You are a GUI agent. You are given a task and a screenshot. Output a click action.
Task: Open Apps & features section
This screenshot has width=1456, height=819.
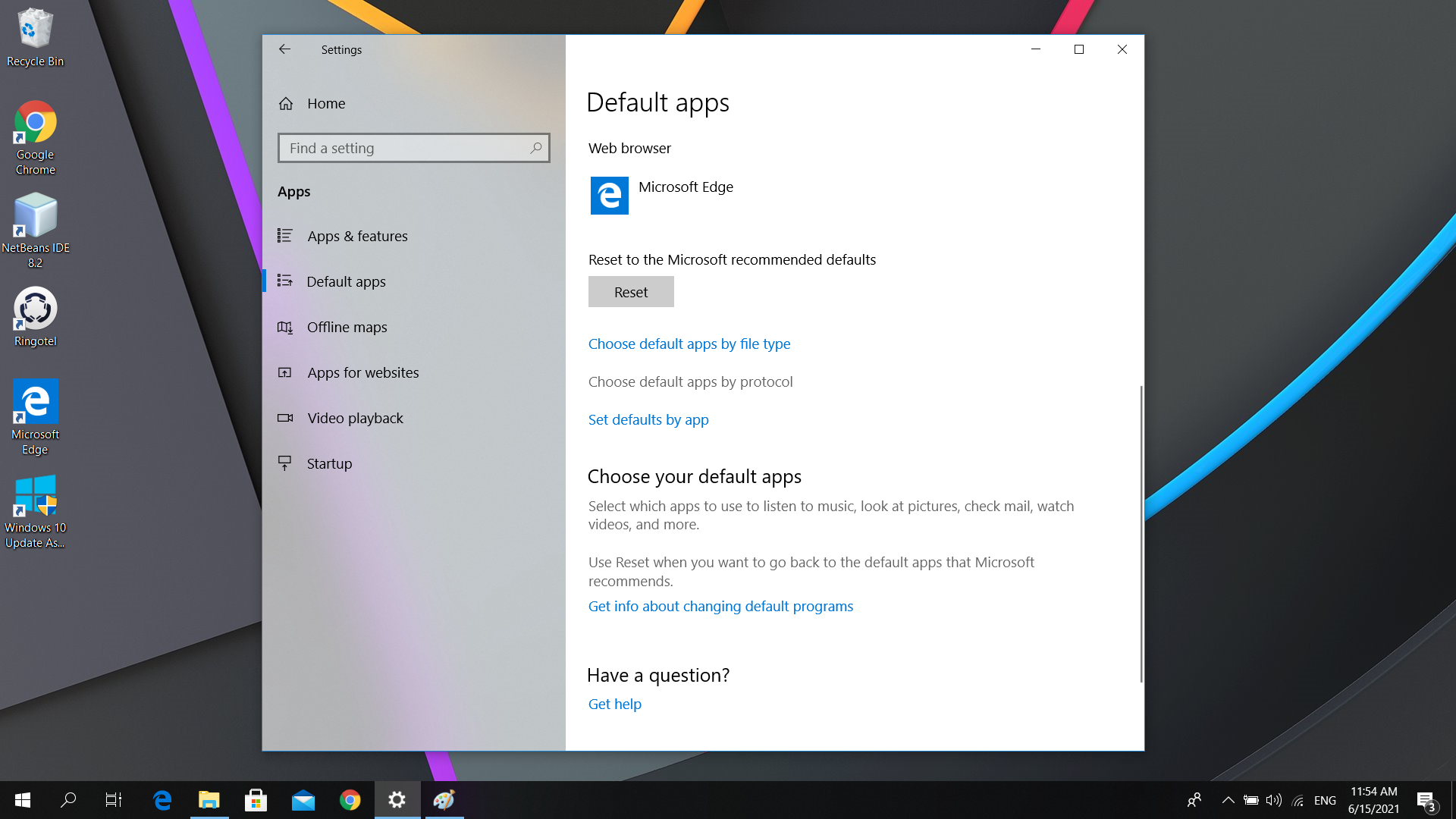413,236
